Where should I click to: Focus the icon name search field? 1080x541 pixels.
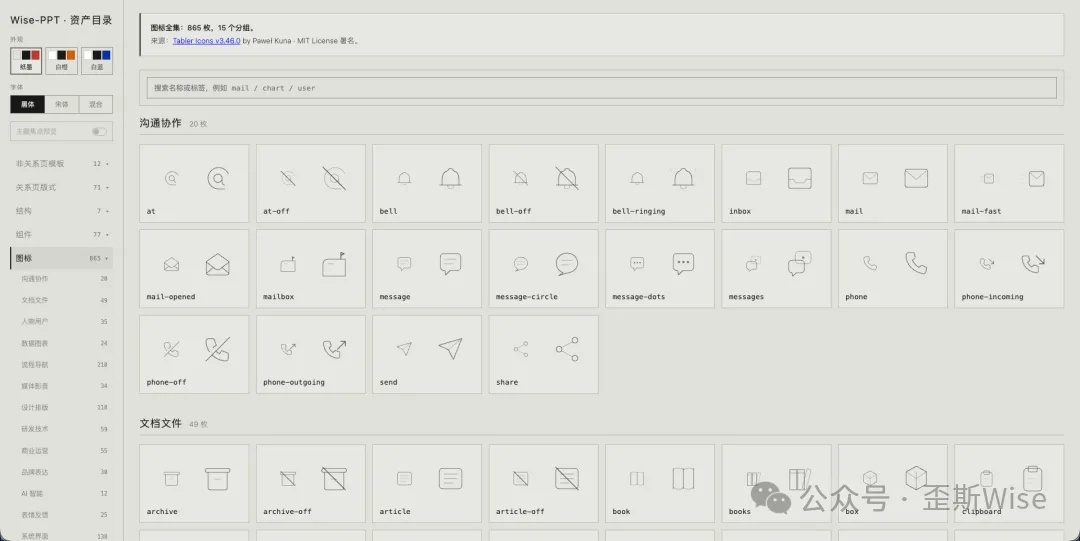pyautogui.click(x=601, y=88)
